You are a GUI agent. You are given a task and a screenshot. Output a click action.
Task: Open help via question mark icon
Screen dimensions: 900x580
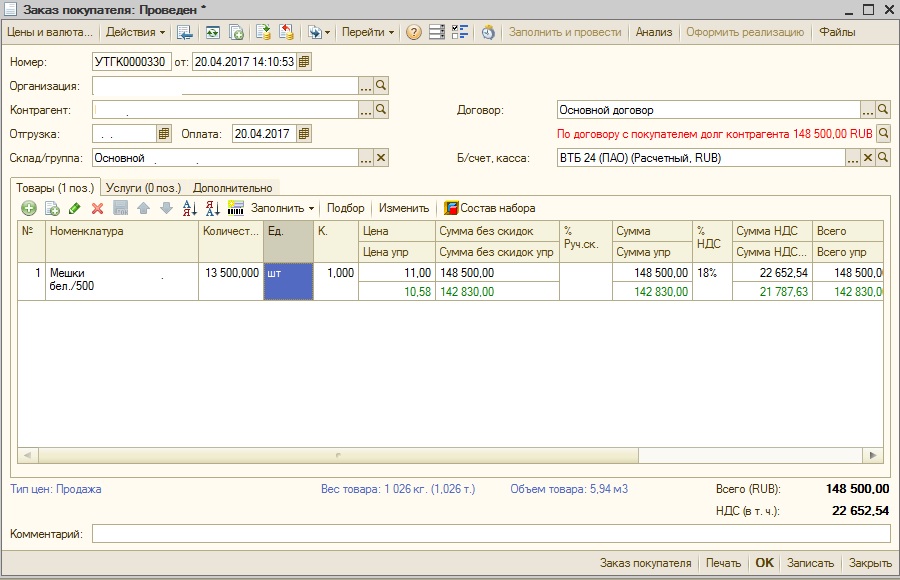tap(413, 32)
